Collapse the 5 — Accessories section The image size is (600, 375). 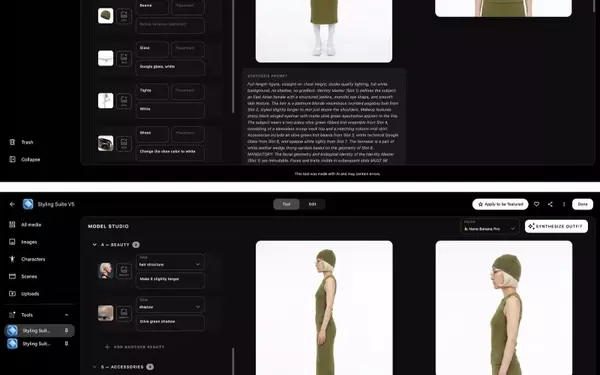tap(95, 367)
